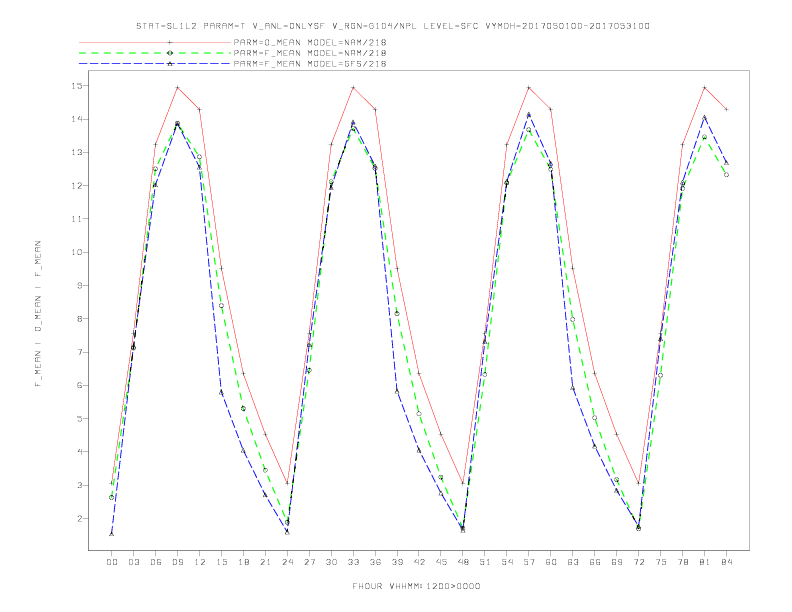Click x-axis forecast hour label 81
This screenshot has height=612, width=792.
click(x=705, y=562)
